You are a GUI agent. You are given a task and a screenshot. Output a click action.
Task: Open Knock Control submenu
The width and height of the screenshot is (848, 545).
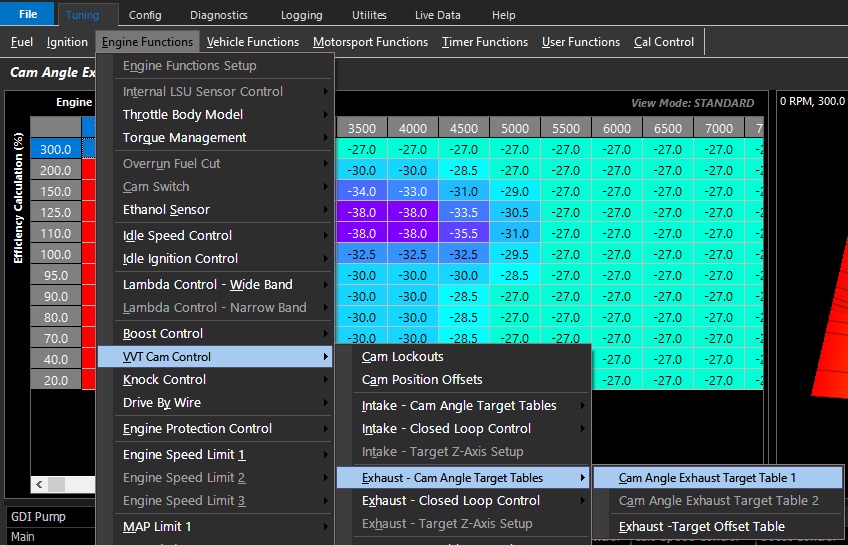pos(164,379)
